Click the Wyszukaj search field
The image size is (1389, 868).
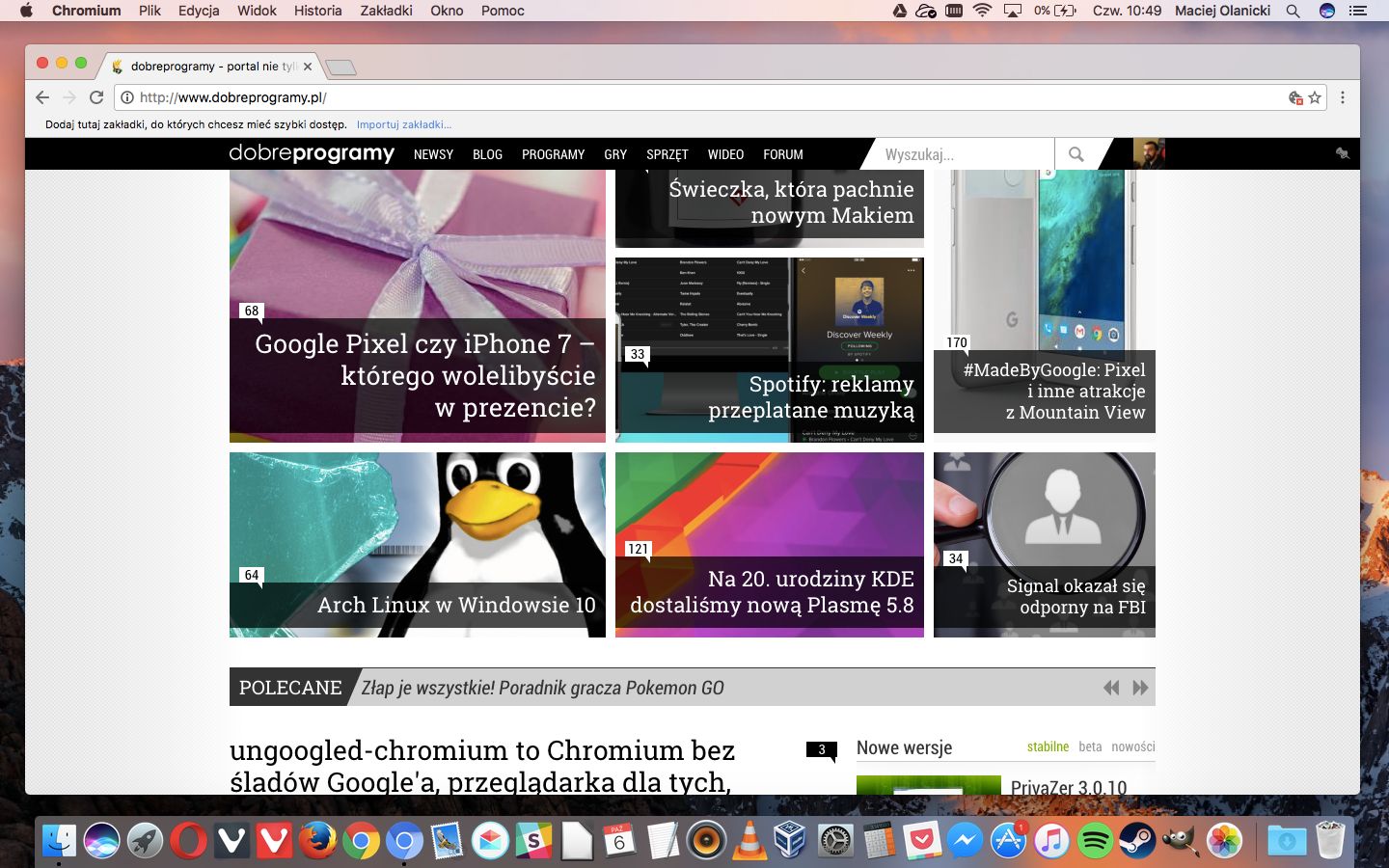coord(963,154)
